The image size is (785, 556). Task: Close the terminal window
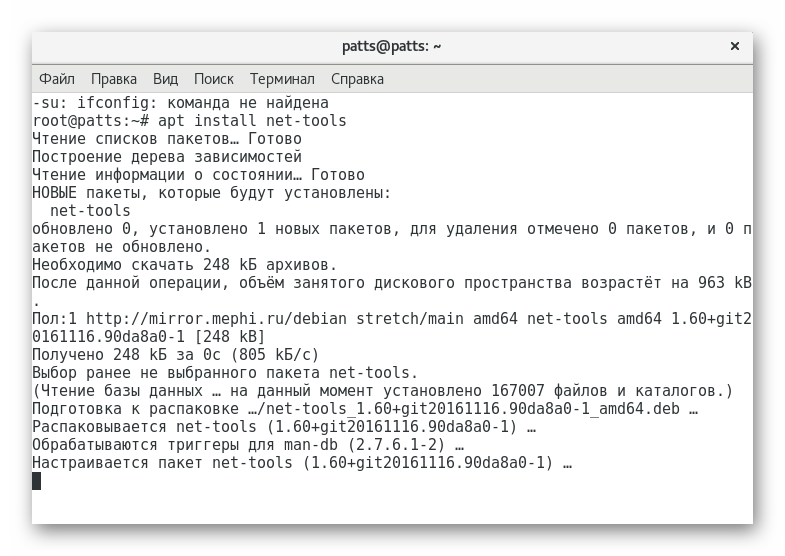(734, 46)
